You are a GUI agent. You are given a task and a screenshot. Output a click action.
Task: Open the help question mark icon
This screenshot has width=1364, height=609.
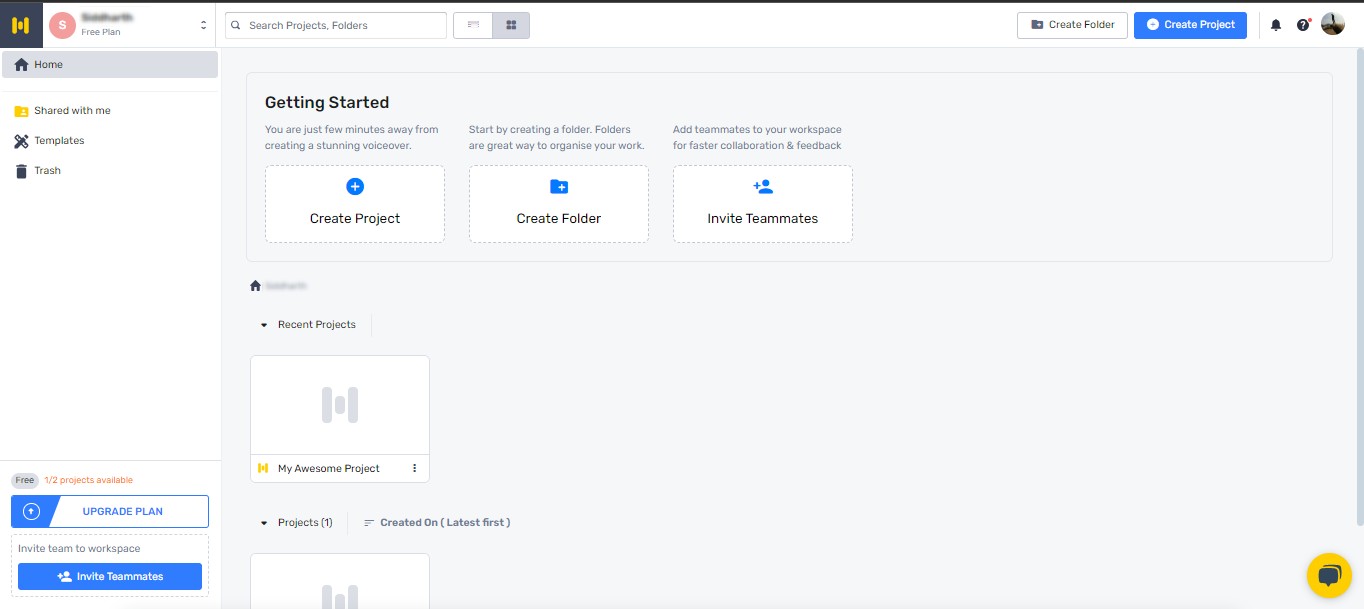point(1303,25)
